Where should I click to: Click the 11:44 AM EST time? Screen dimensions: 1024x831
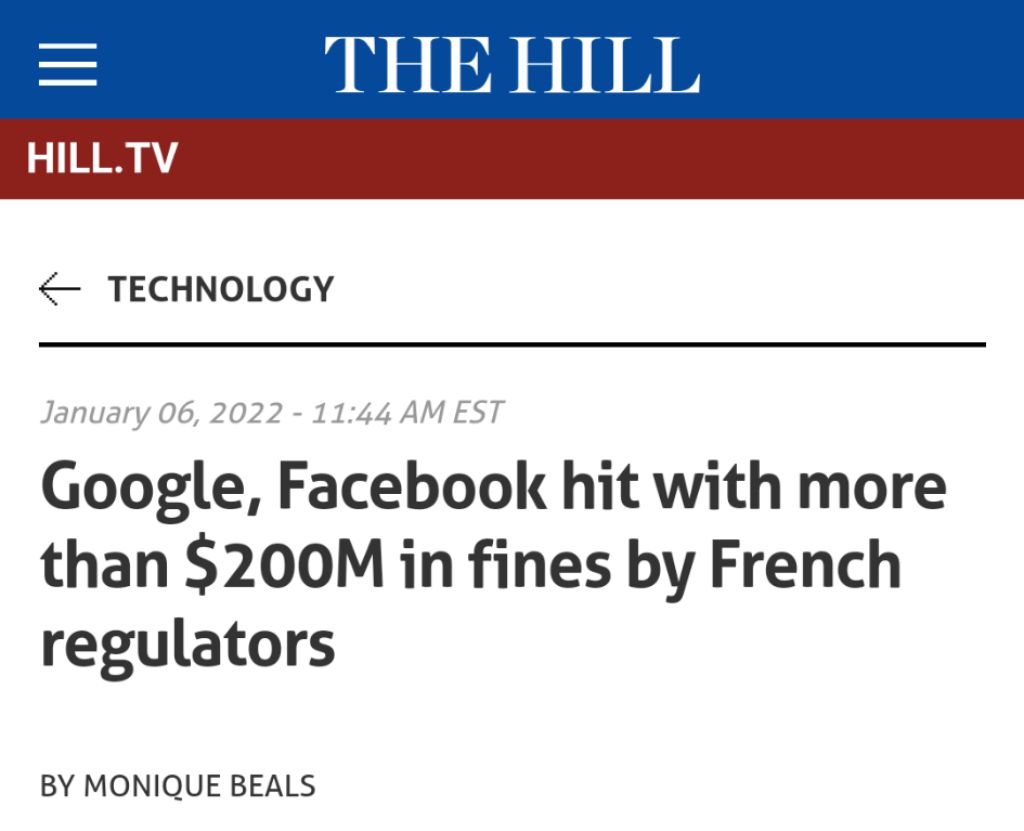pyautogui.click(x=407, y=412)
